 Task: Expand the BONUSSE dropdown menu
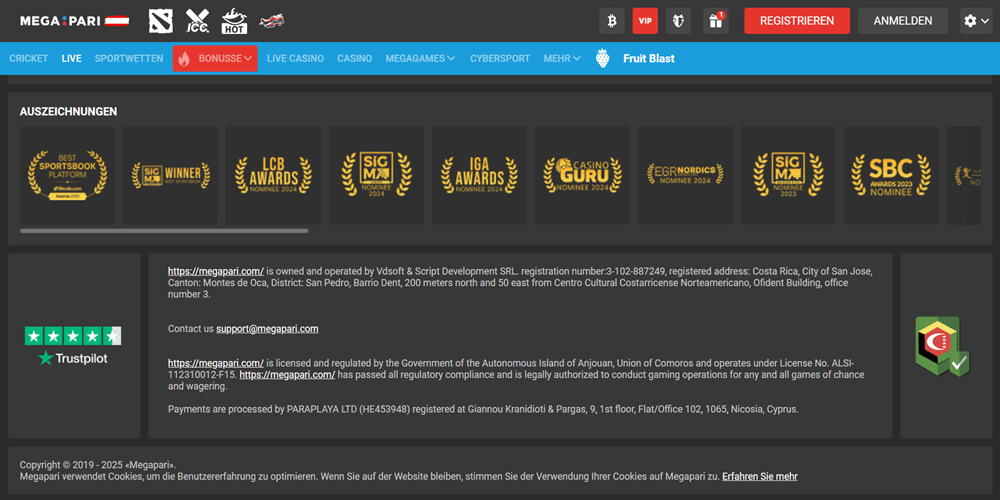215,59
